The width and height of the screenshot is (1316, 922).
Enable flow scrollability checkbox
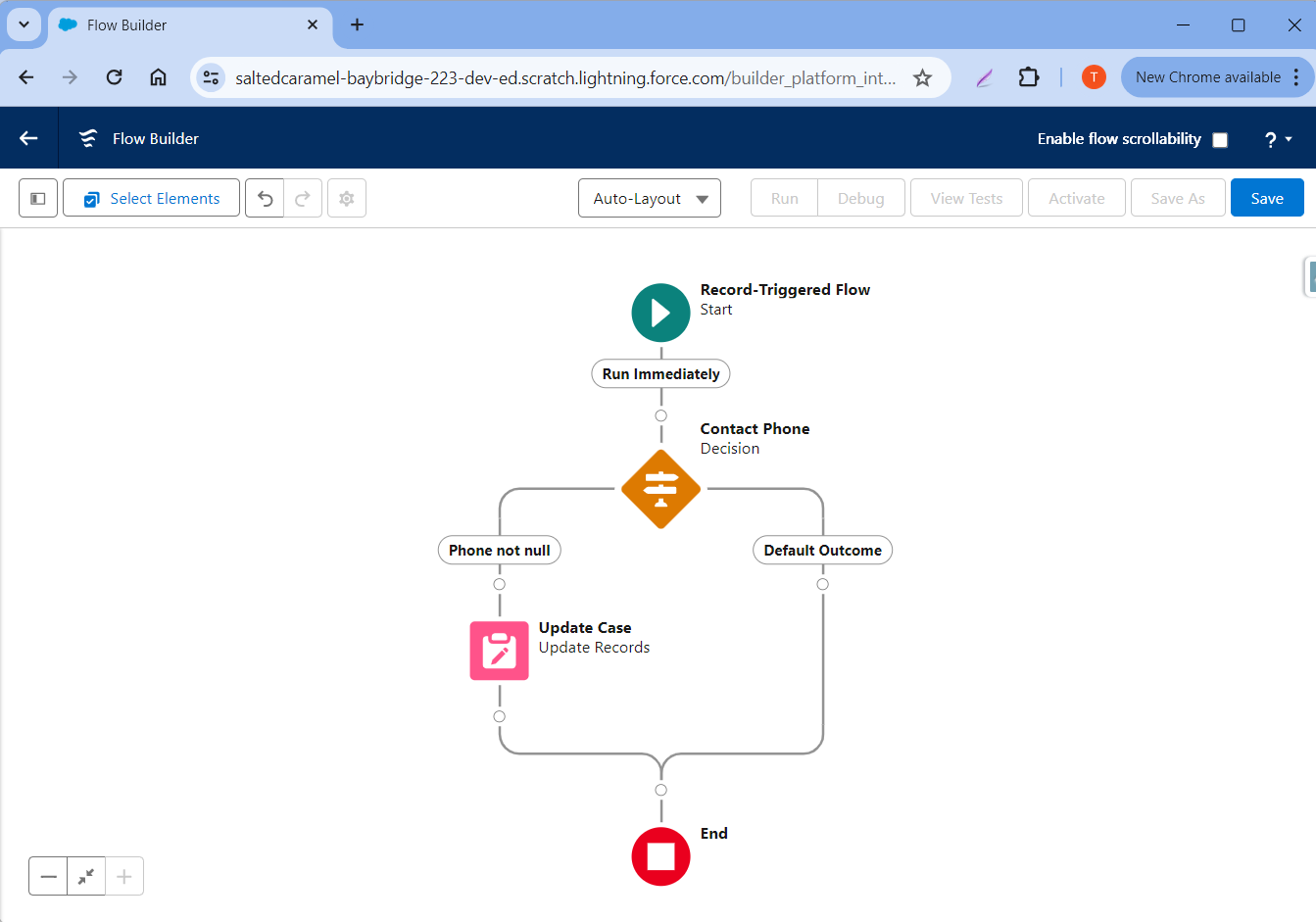coord(1220,139)
